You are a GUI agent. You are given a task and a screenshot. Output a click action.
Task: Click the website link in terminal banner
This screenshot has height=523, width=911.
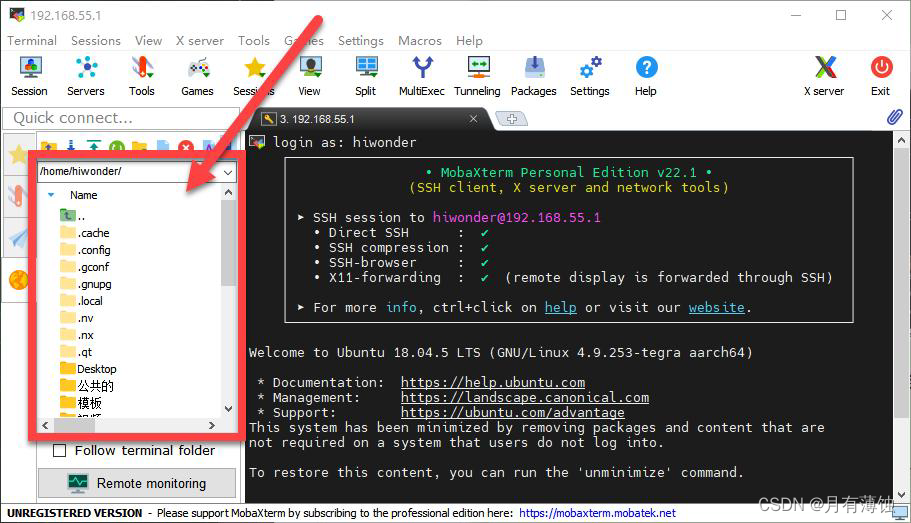716,307
